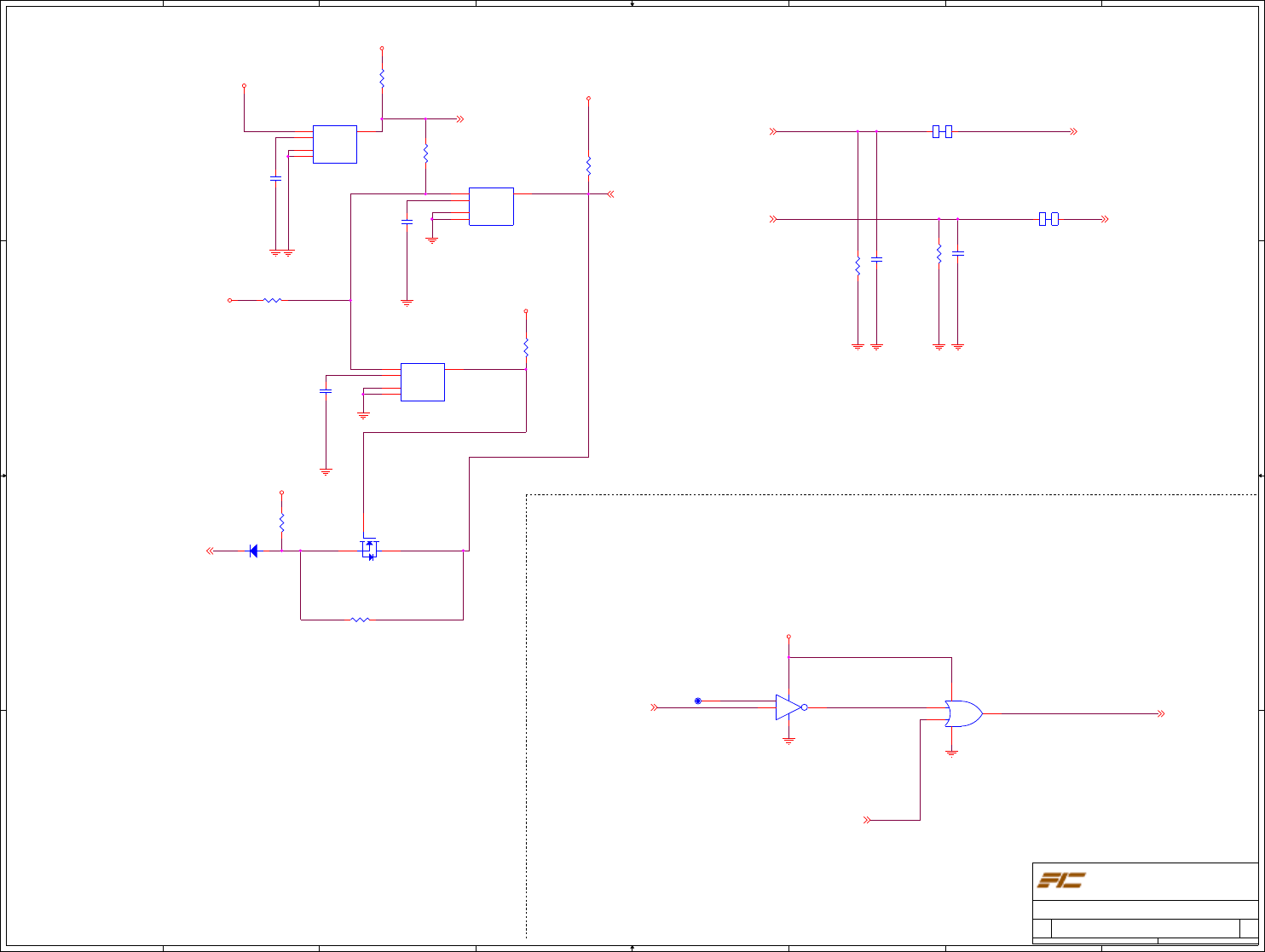The width and height of the screenshot is (1265, 952).
Task: Select the port on the OR gate's lower input
Action: click(x=868, y=820)
